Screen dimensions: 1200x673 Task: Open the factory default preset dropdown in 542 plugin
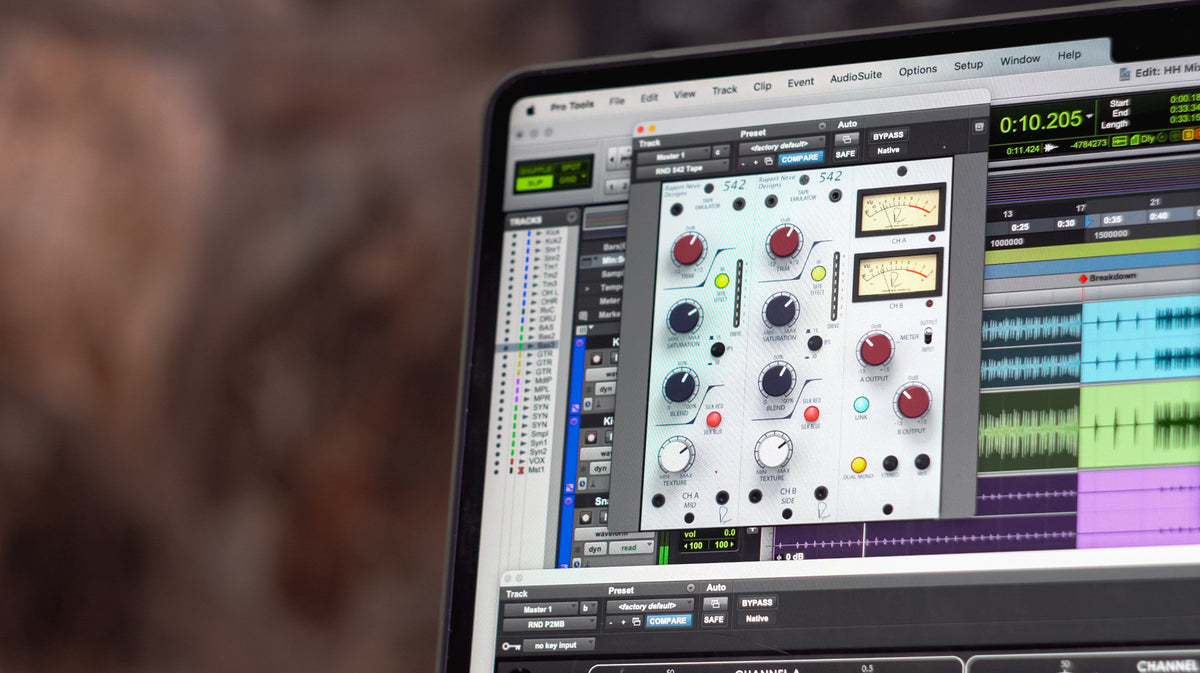(781, 145)
